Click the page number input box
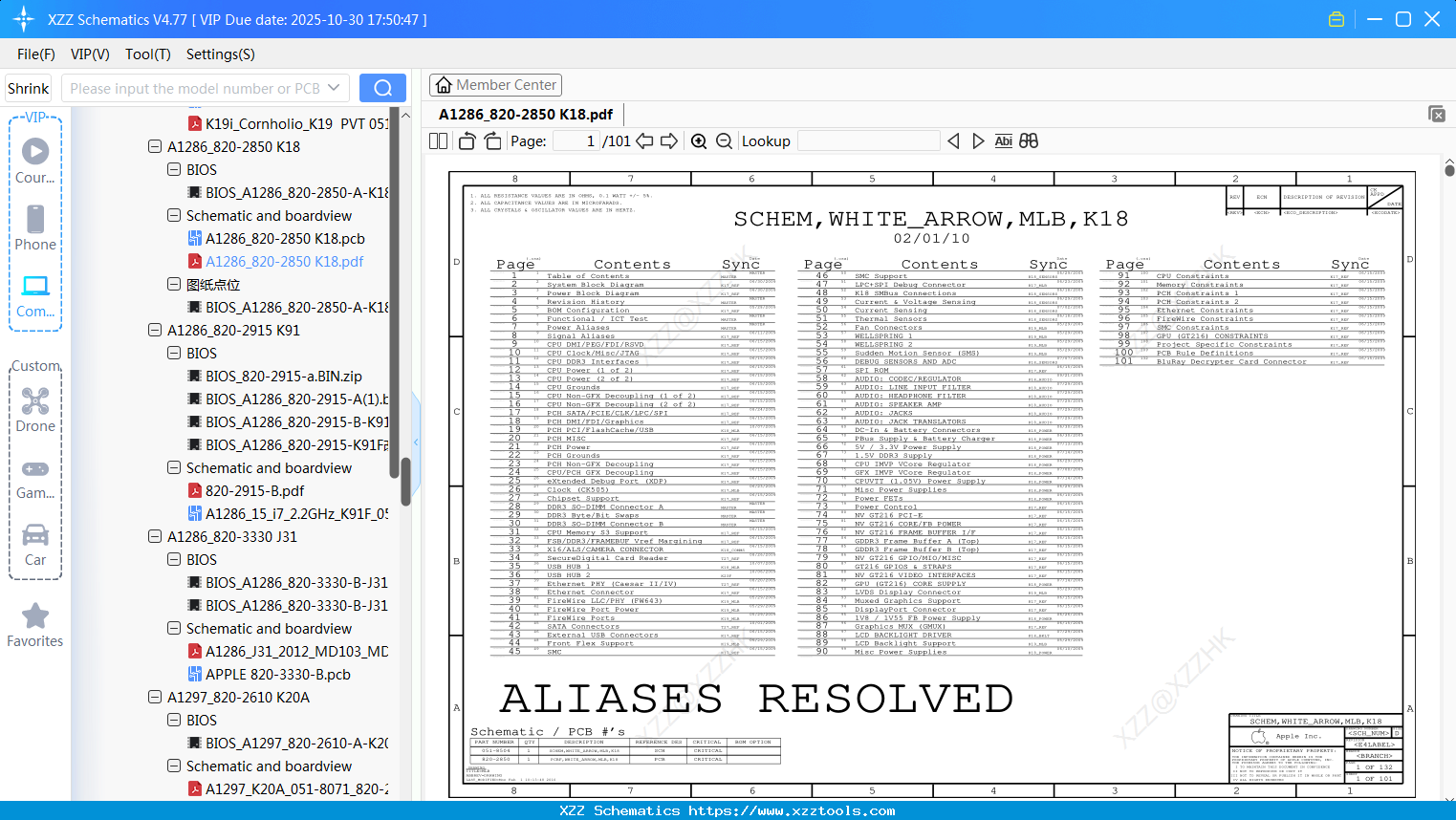1456x820 pixels. 576,141
